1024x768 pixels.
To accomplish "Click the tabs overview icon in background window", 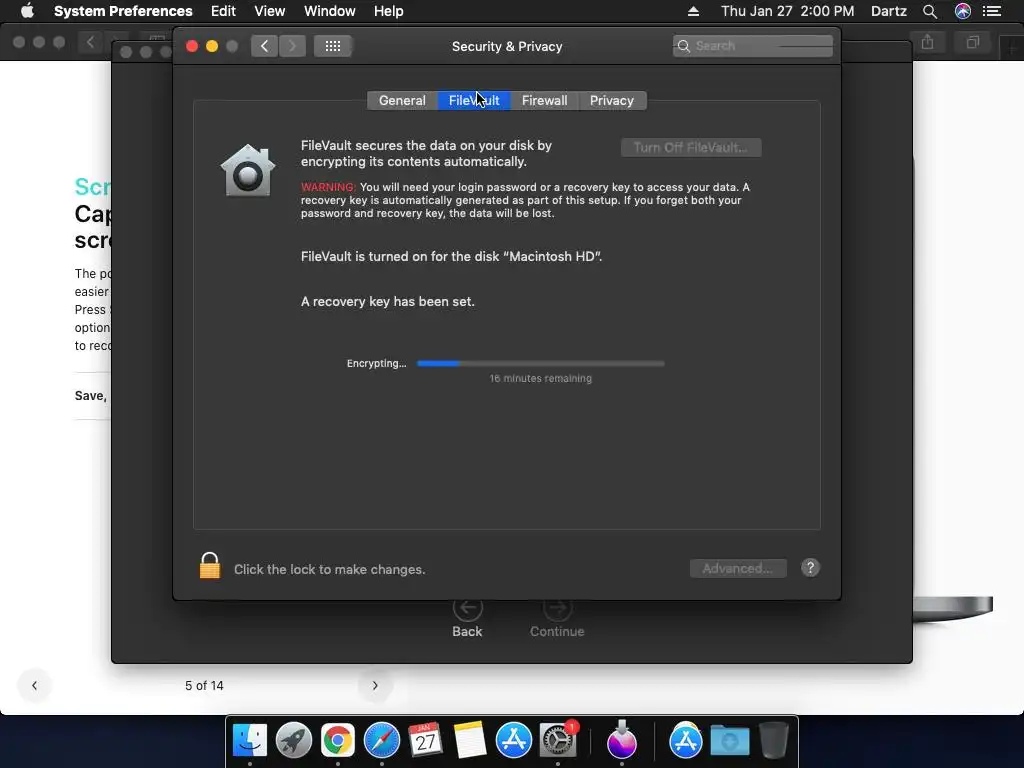I will coord(972,42).
